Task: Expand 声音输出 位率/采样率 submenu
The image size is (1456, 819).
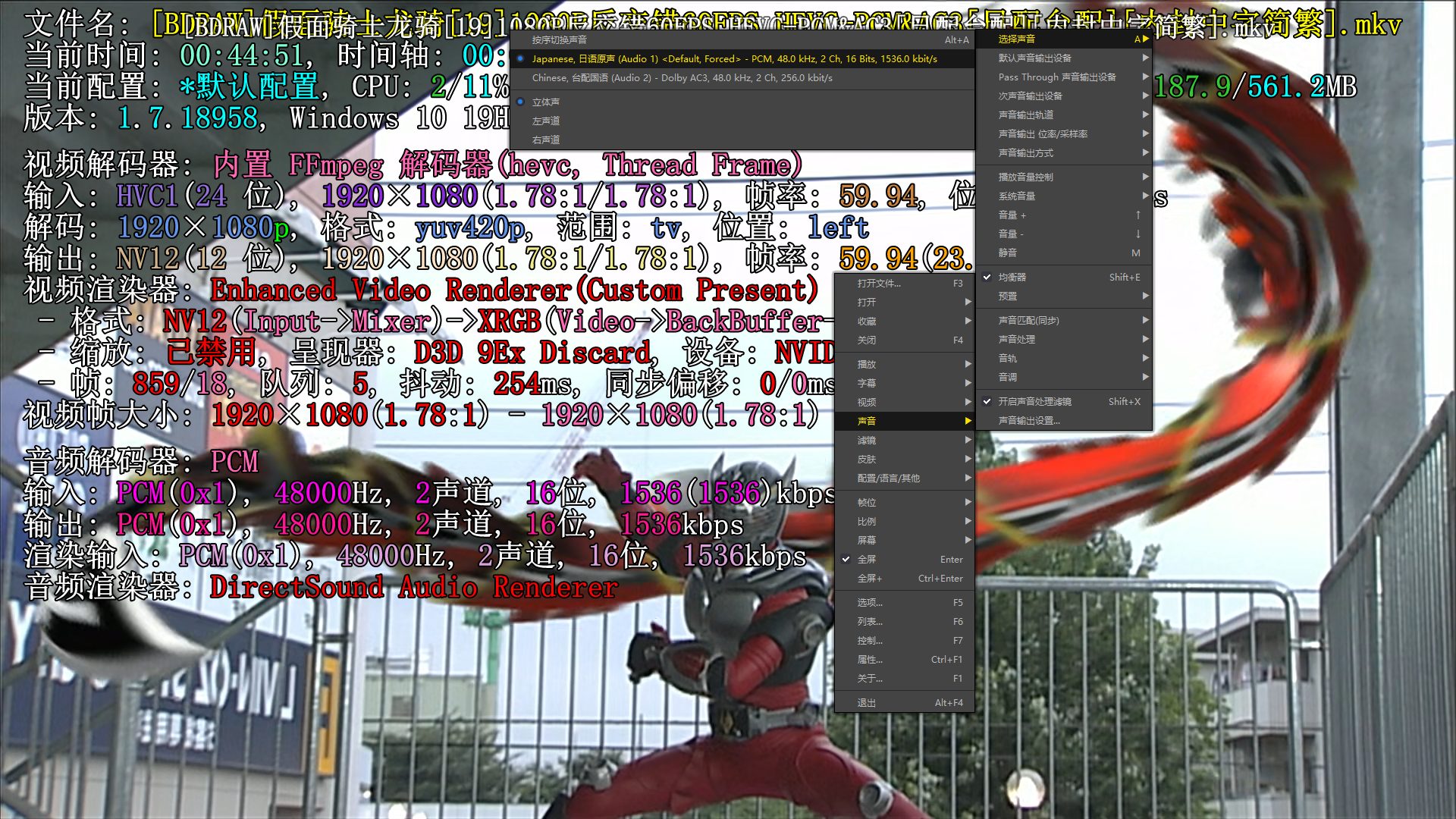Action: [1064, 133]
